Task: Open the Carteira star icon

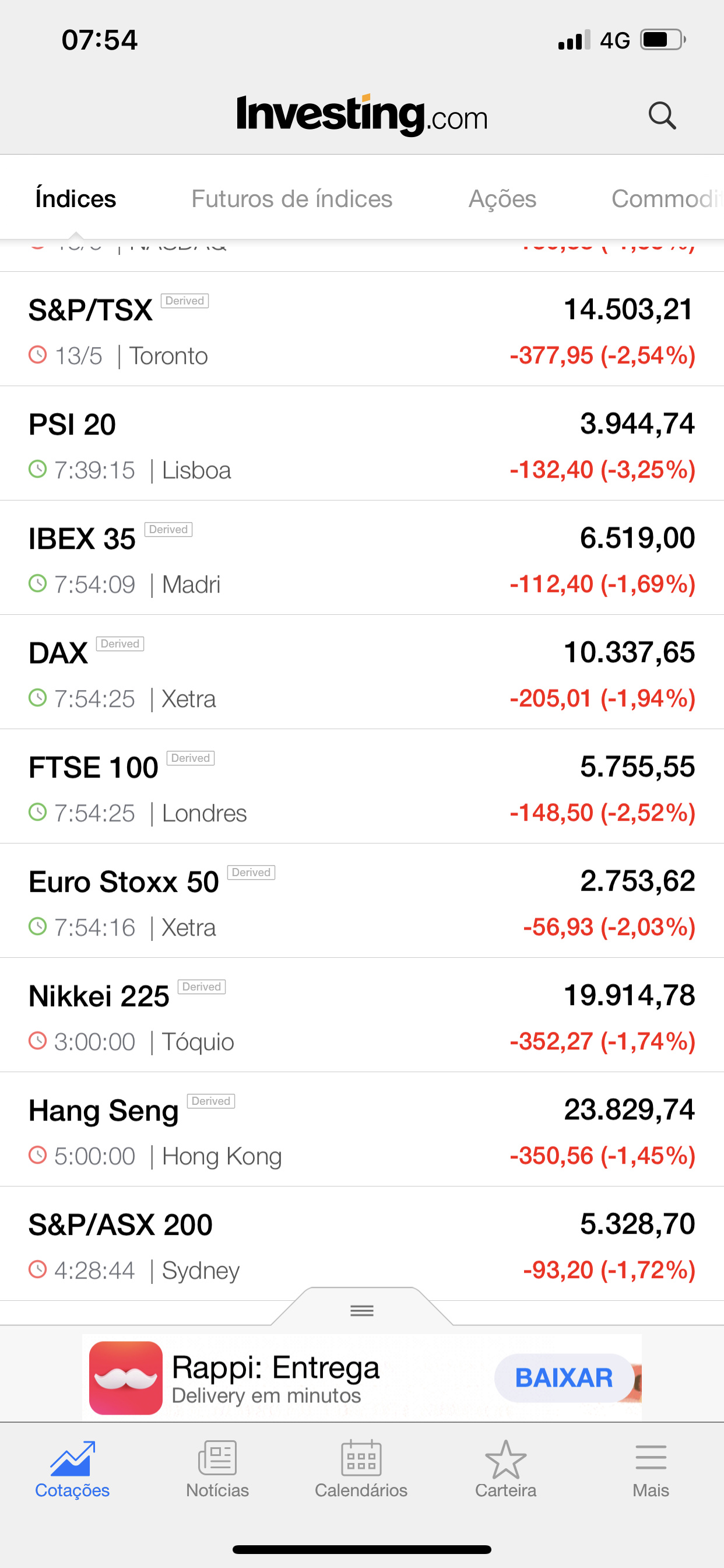Action: (505, 1458)
